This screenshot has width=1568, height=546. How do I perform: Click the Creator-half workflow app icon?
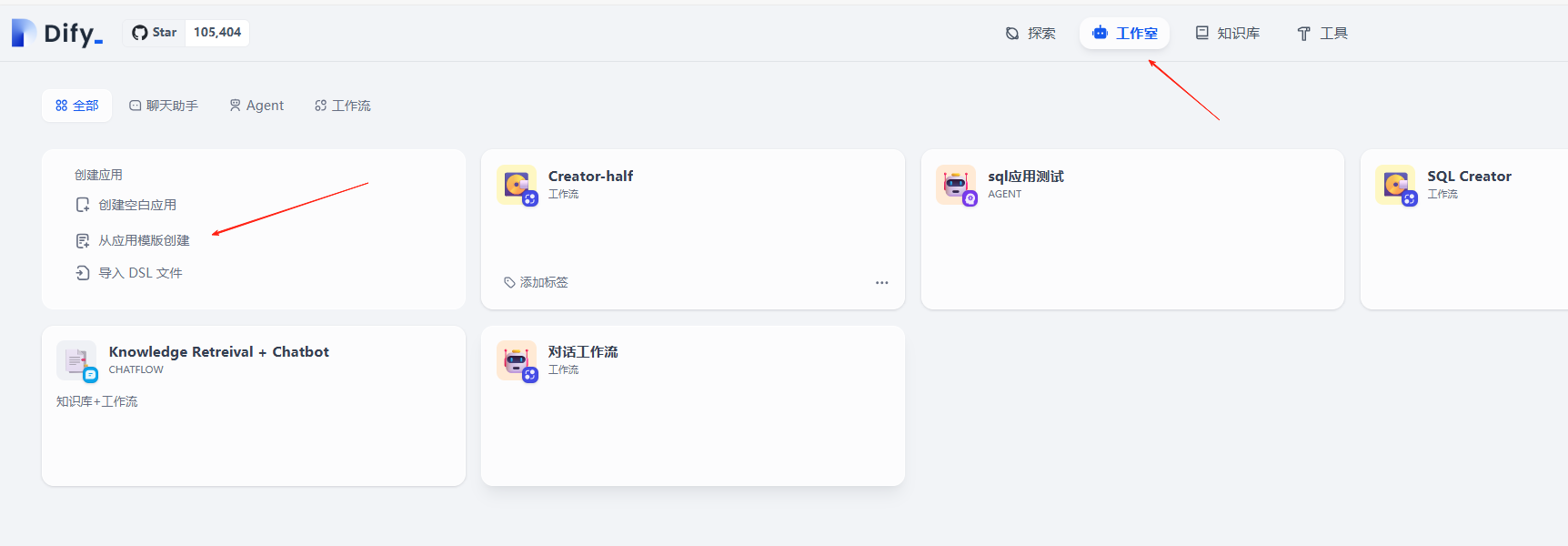517,184
